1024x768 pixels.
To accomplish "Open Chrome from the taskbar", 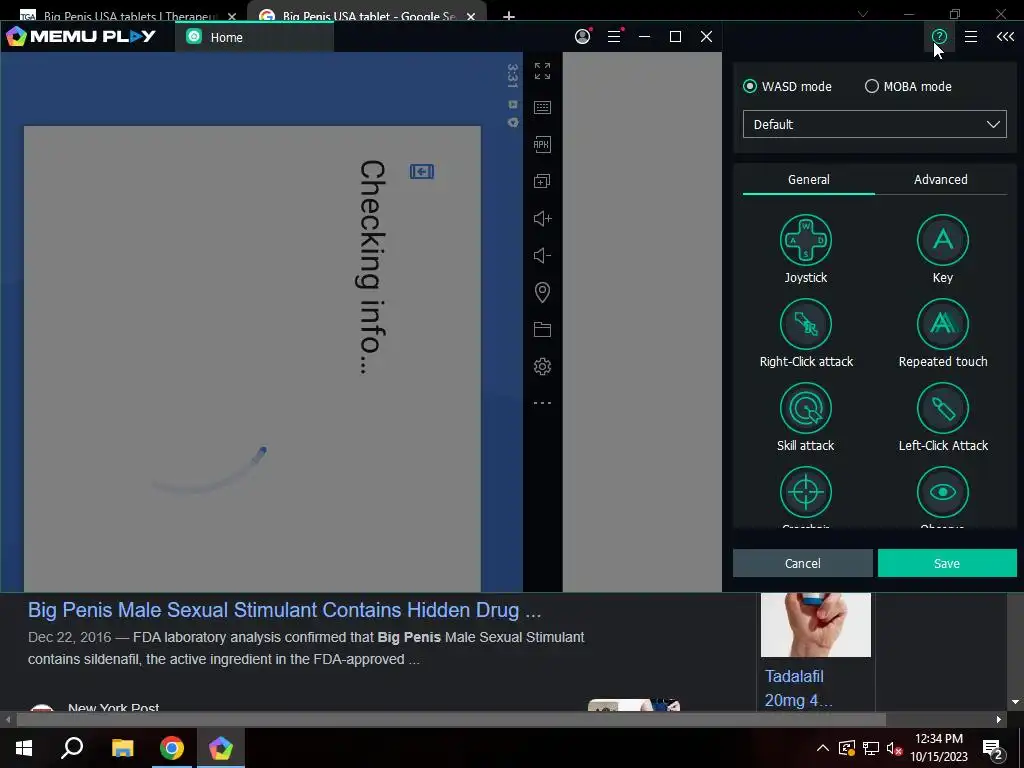I will 172,748.
